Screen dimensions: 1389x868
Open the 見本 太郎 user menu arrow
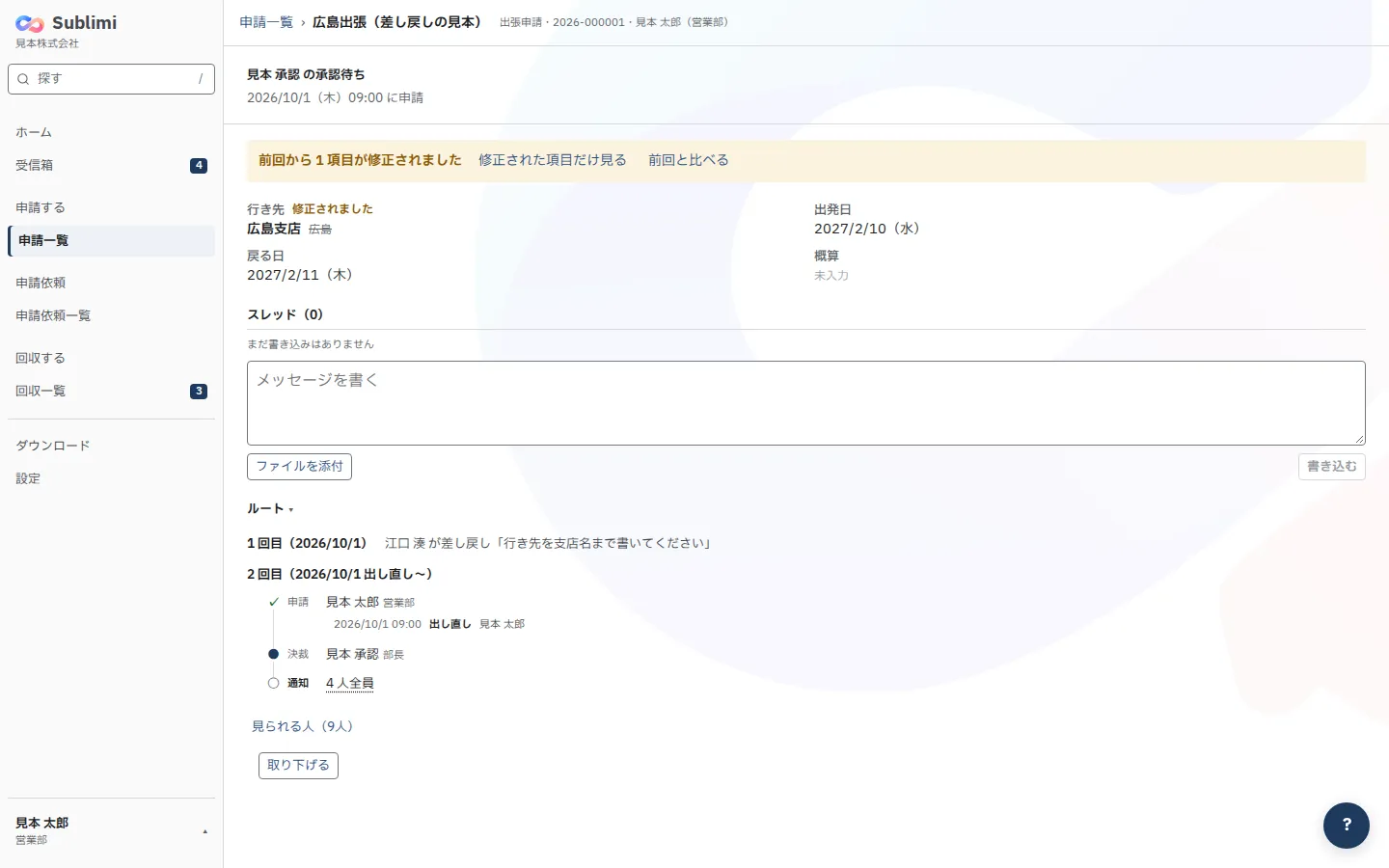(204, 831)
